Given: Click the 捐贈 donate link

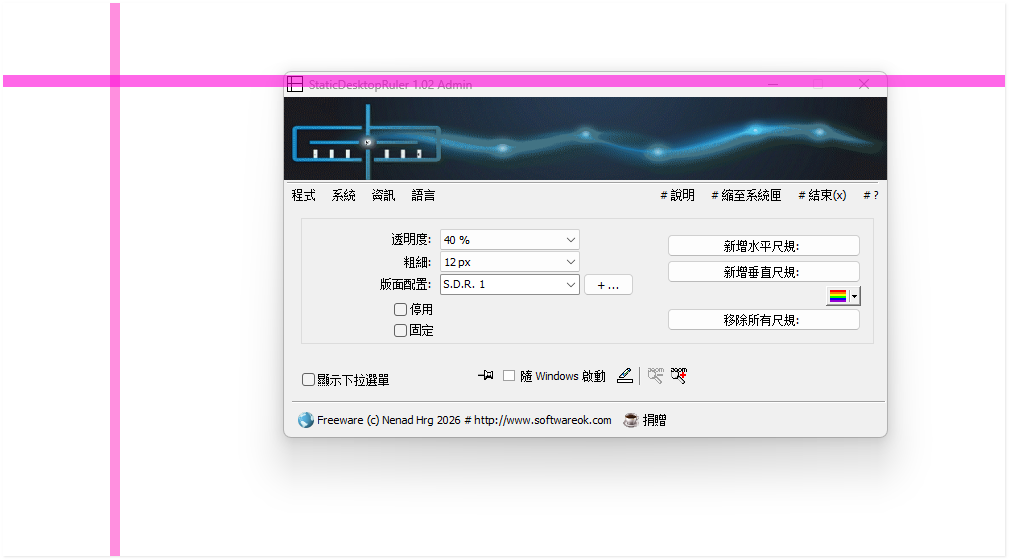Looking at the screenshot, I should pos(654,420).
